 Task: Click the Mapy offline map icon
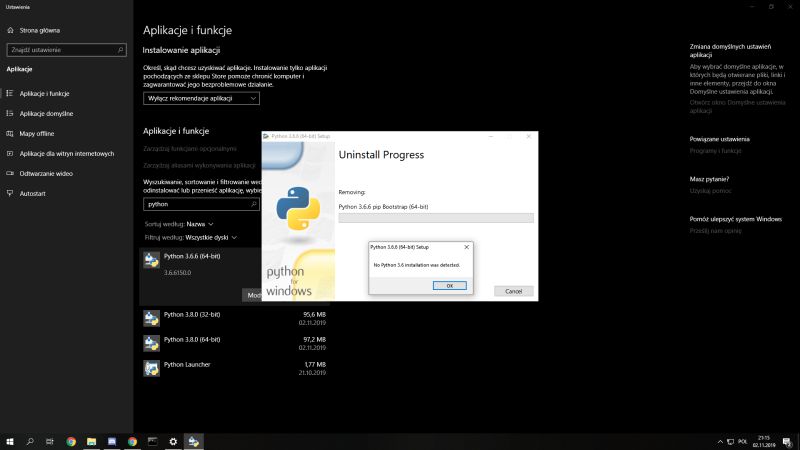click(10, 133)
